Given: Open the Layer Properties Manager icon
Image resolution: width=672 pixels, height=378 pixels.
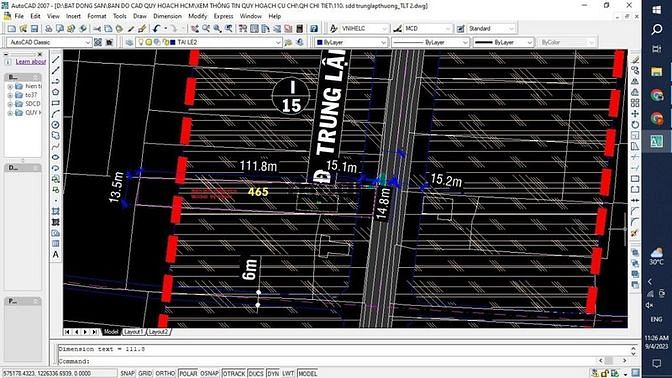Looking at the screenshot, I should (129, 42).
